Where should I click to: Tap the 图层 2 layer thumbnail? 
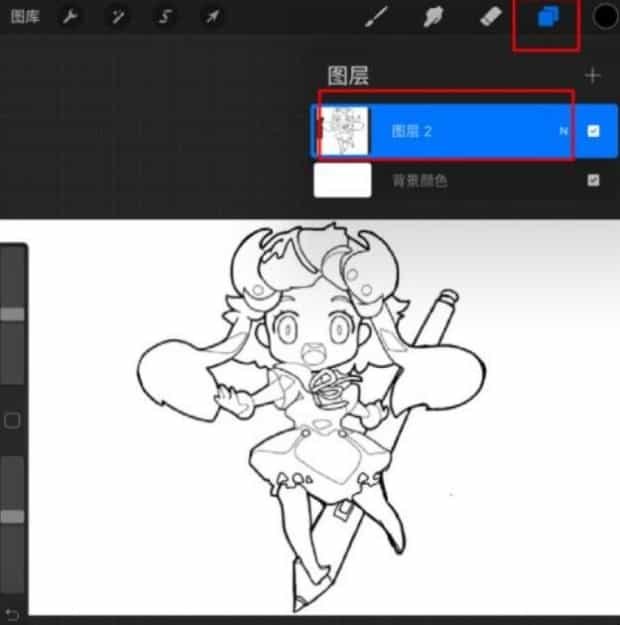(x=343, y=131)
